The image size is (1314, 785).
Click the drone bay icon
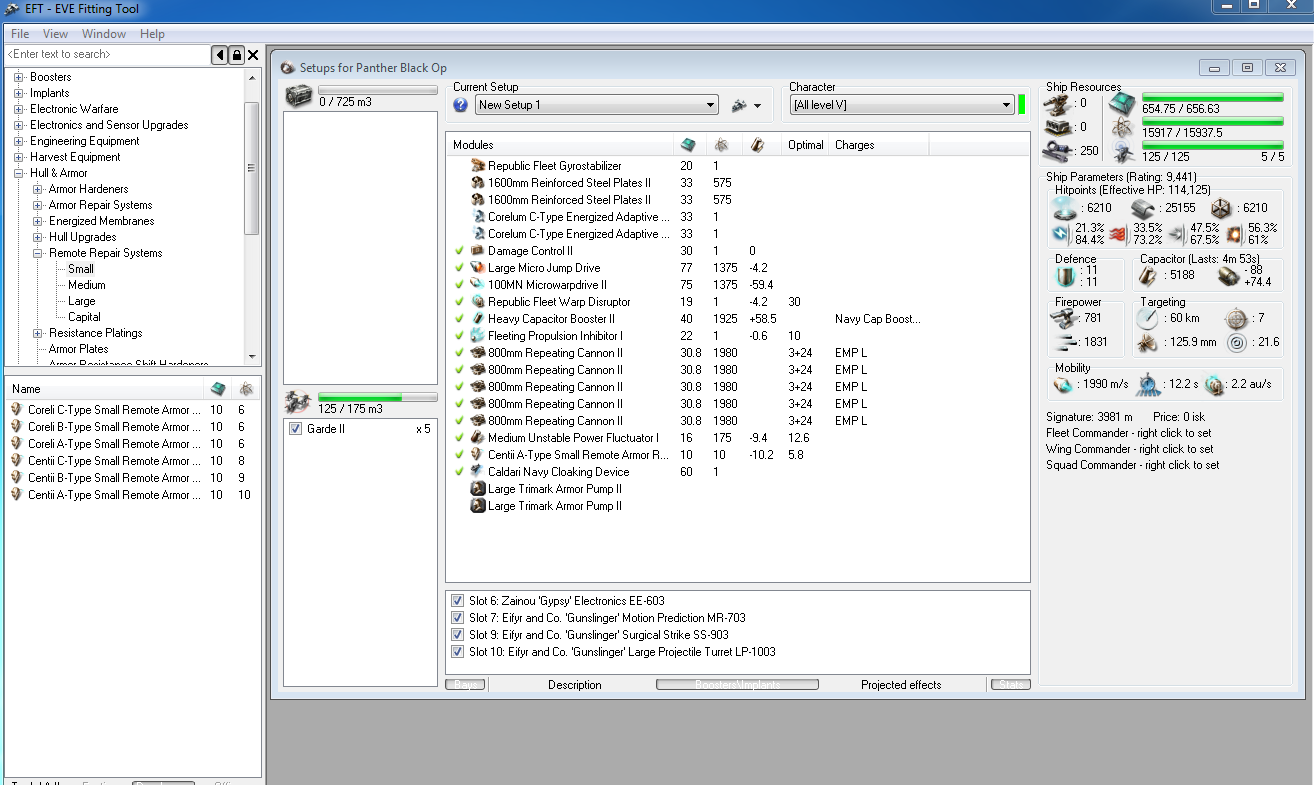pos(299,402)
